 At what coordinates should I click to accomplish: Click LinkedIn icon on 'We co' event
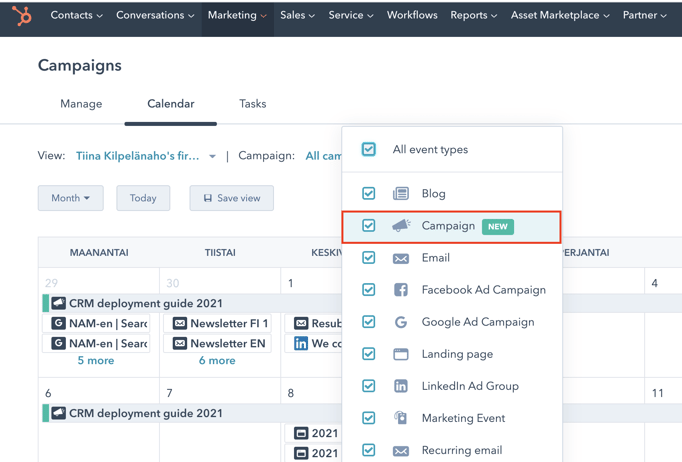coord(301,343)
